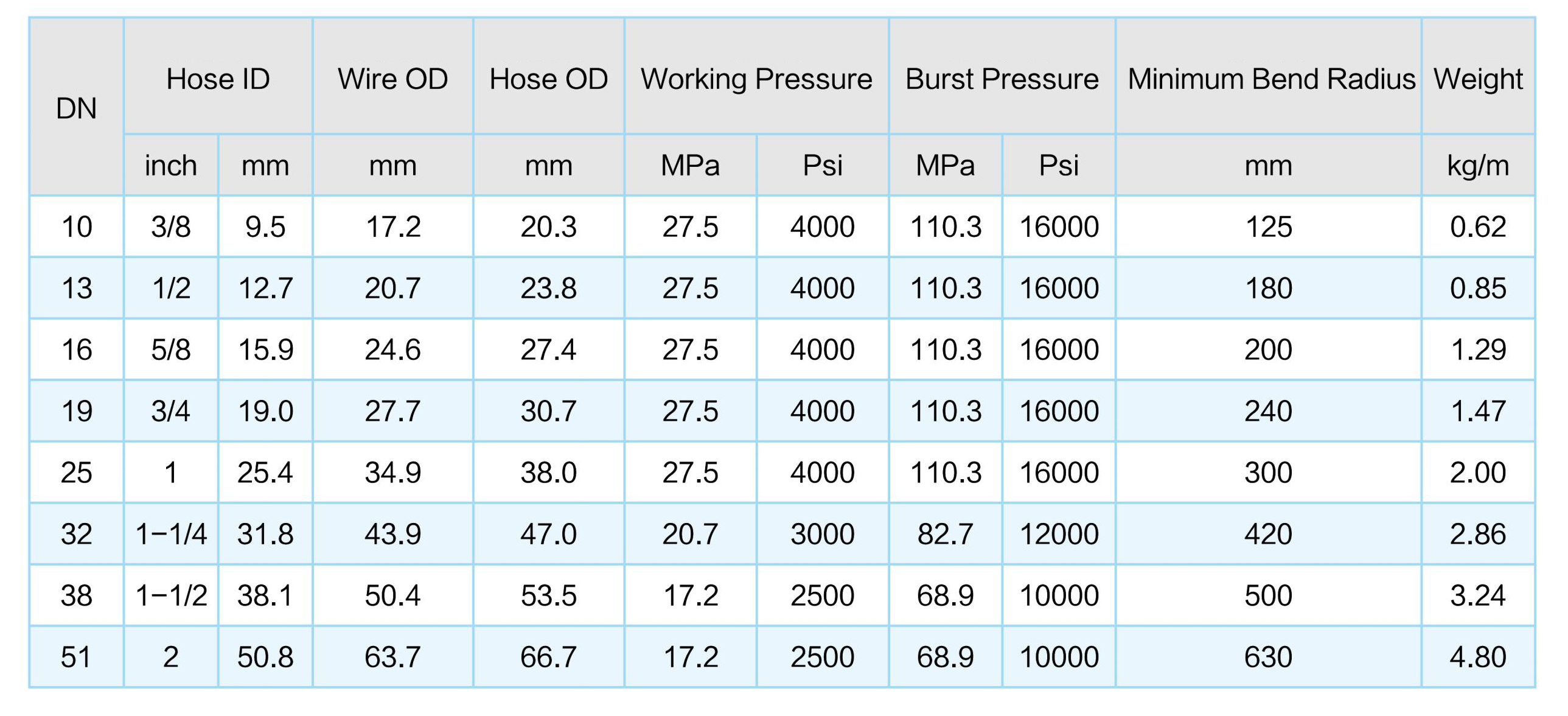Screen dimensions: 1568x716
Task: Click wire OD 24.6 value
Action: [392, 349]
